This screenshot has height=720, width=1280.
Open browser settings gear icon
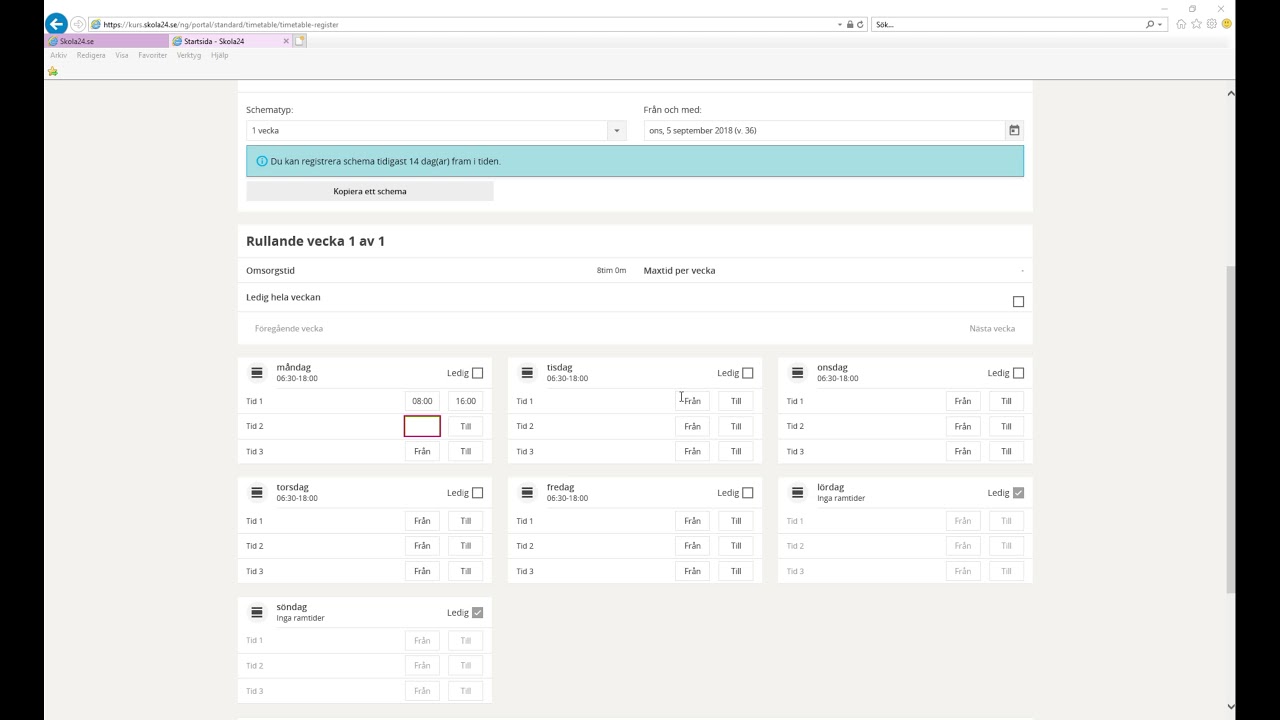1211,24
